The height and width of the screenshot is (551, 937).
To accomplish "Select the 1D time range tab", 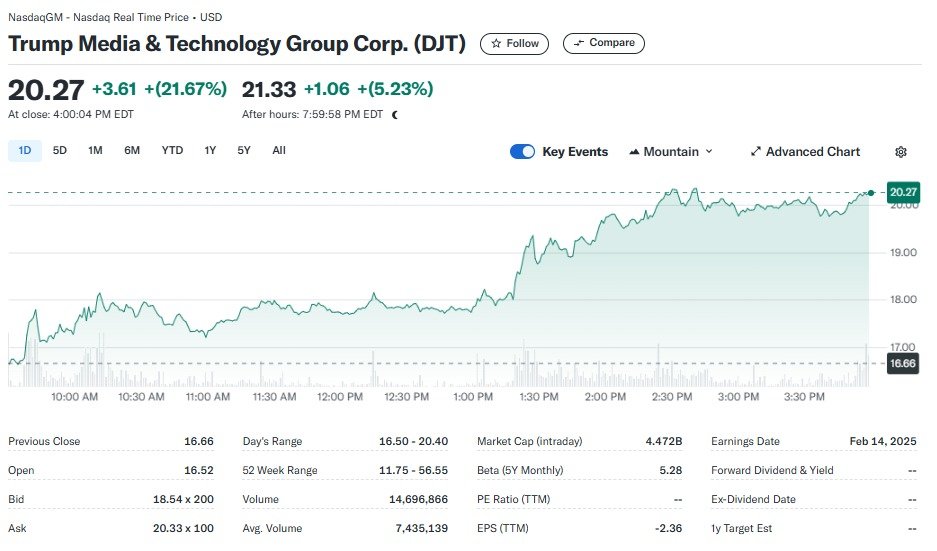I will 25,151.
